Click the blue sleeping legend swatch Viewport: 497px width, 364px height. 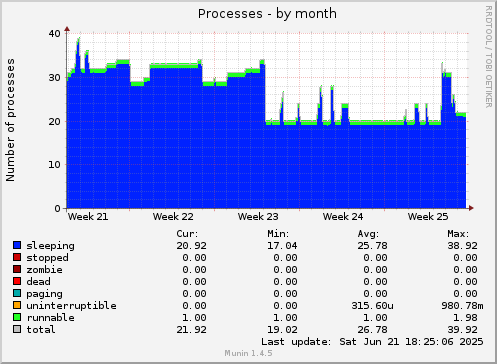point(17,245)
